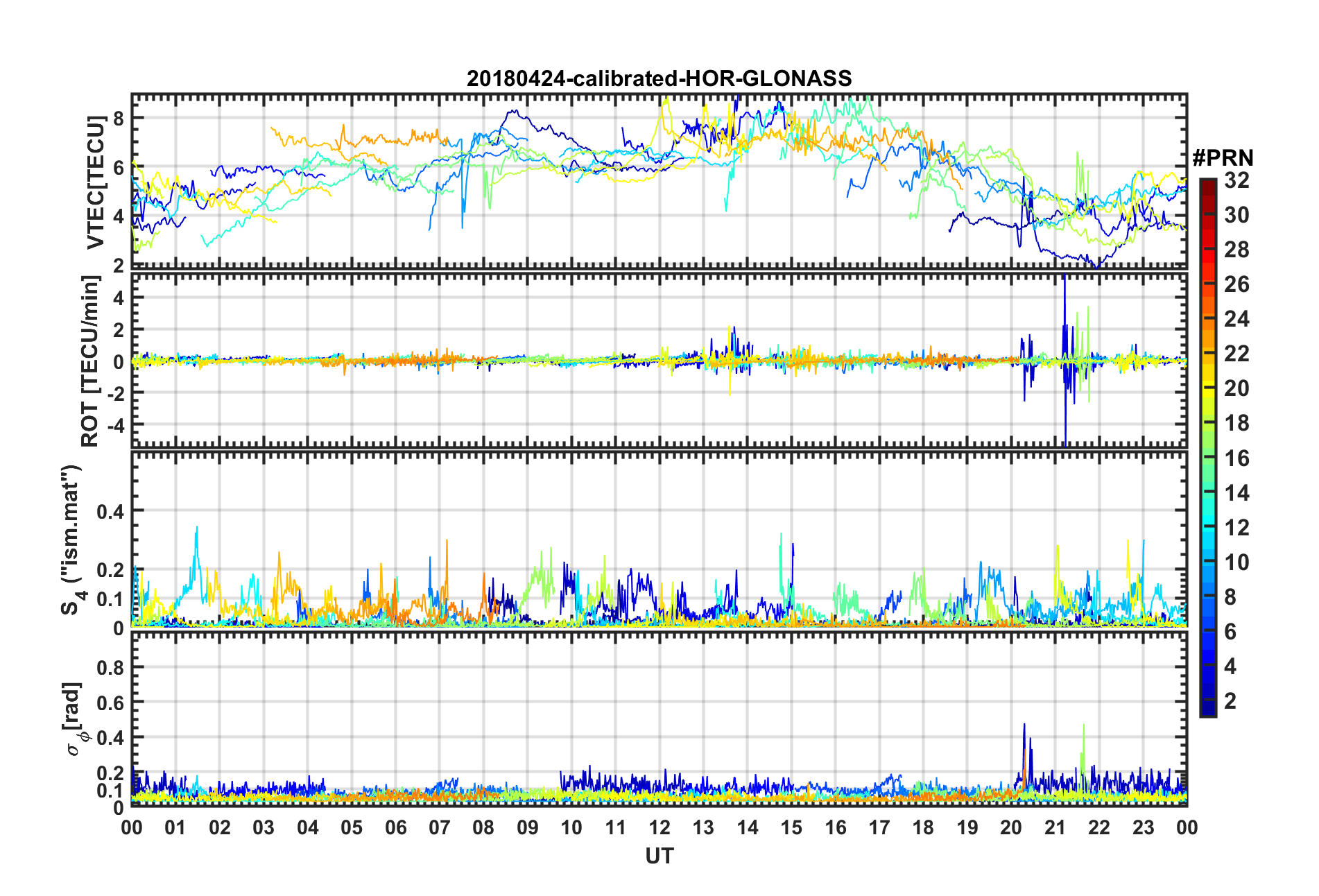
Task: Click sigma-phi axis tick label 0.6
Action: click(110, 703)
